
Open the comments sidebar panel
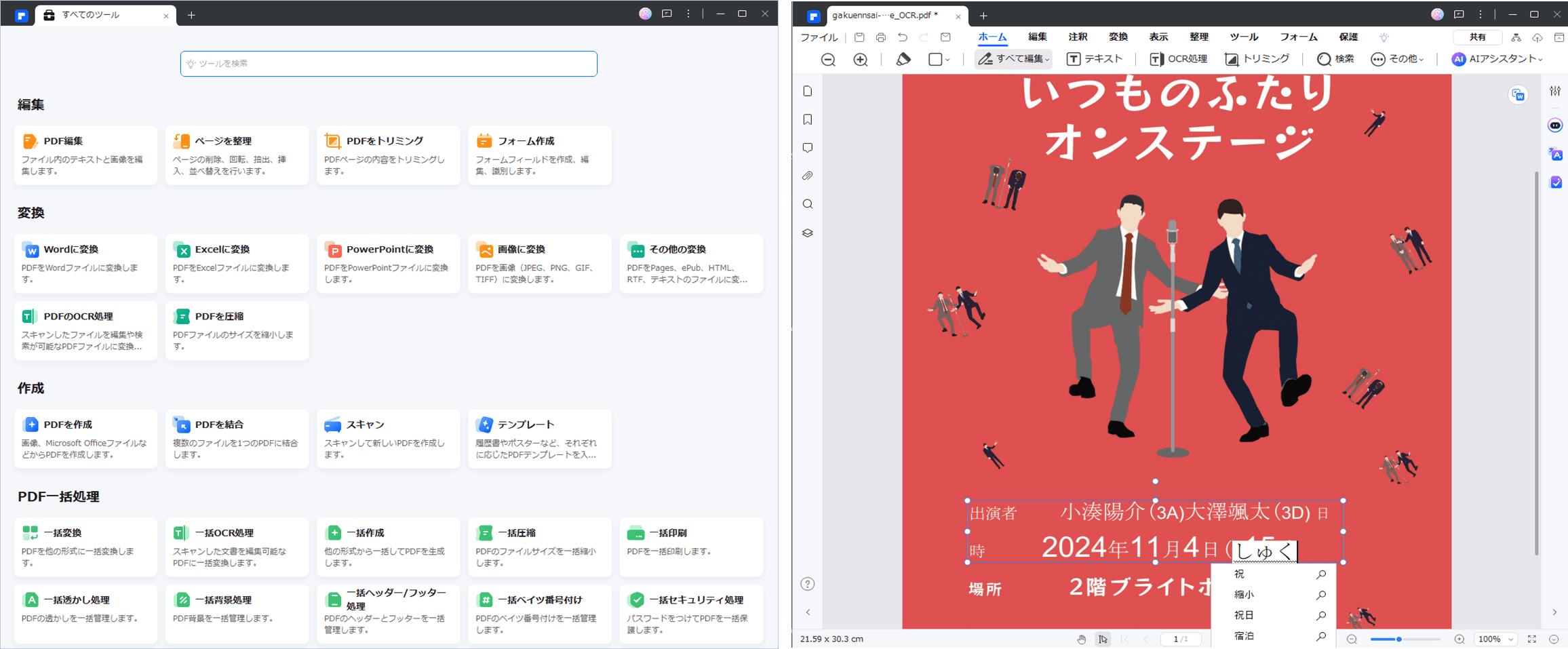tap(808, 148)
